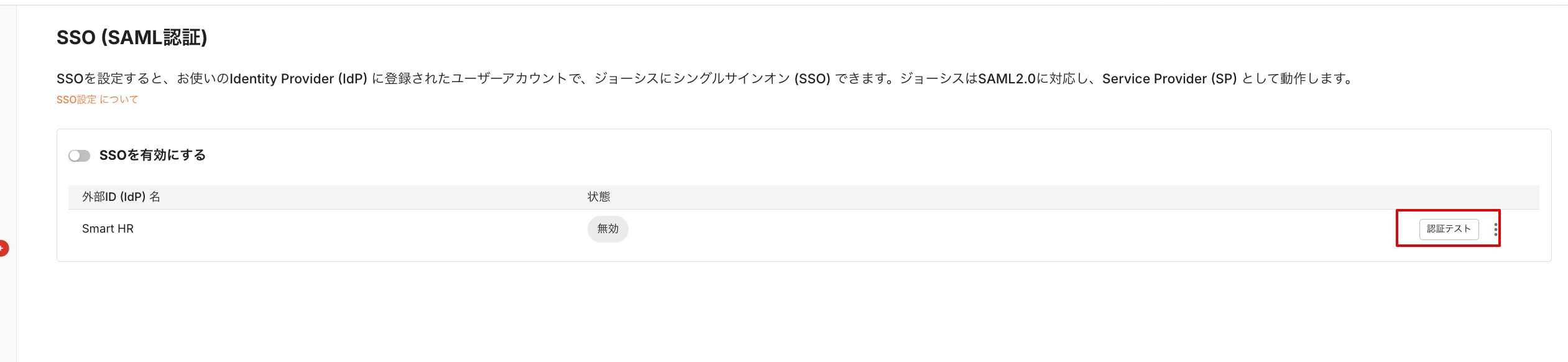Toggle the SSOを有効にする switch
The width and height of the screenshot is (1568, 362).
79,155
